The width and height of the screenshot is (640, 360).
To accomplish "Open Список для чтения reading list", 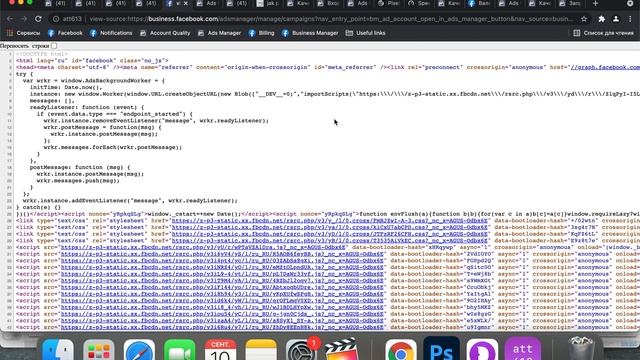I will click(603, 33).
